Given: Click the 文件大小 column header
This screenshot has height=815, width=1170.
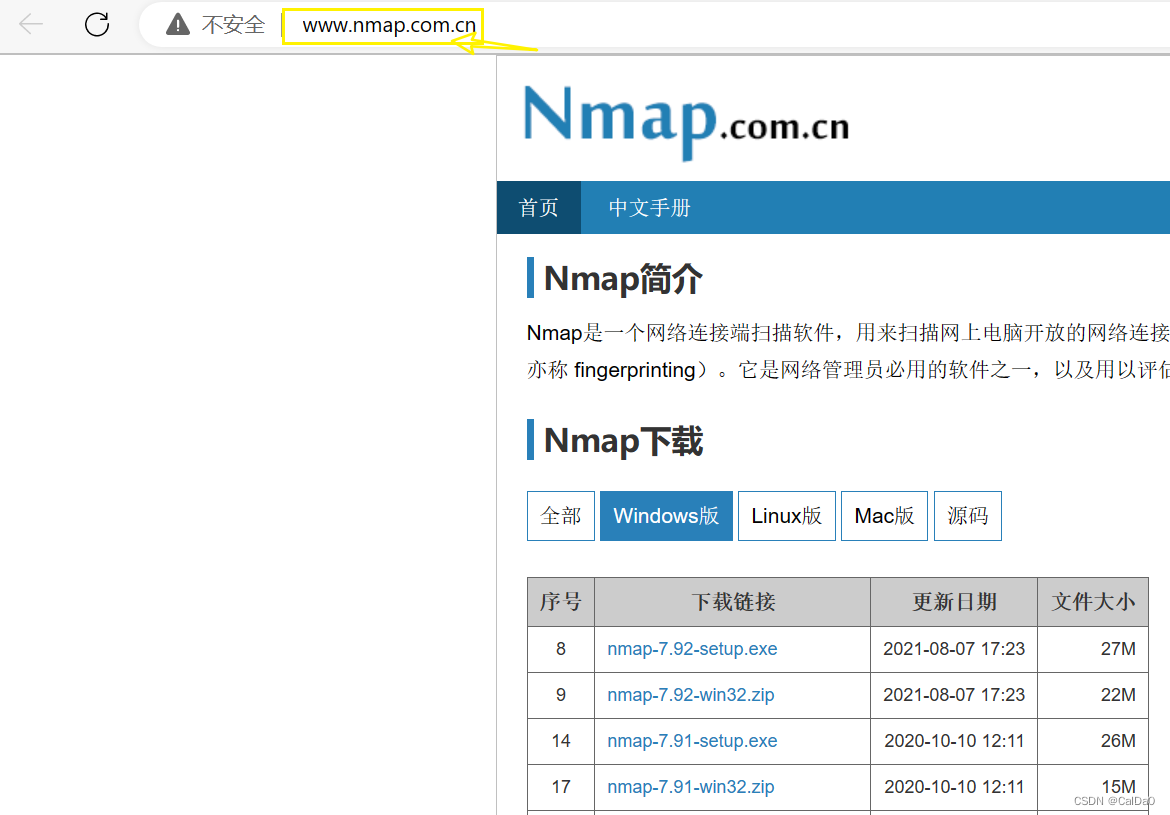Looking at the screenshot, I should pyautogui.click(x=1093, y=602).
